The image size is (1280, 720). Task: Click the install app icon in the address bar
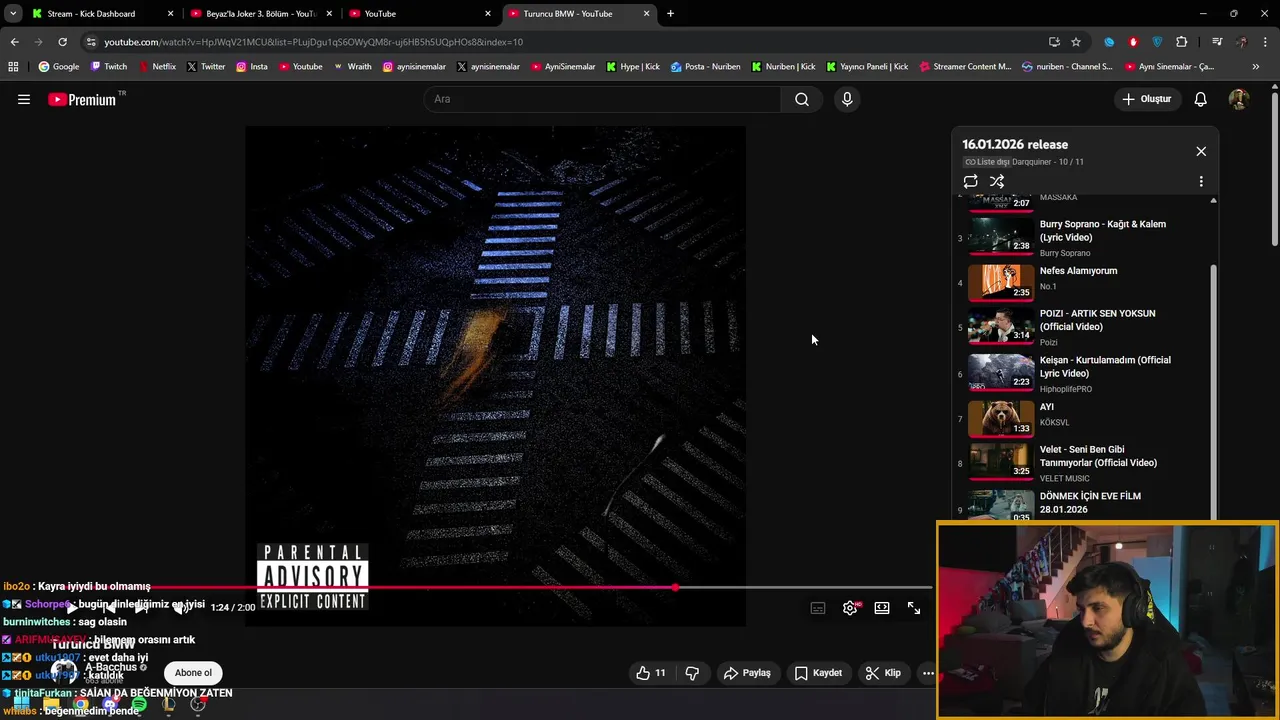coord(1054,42)
